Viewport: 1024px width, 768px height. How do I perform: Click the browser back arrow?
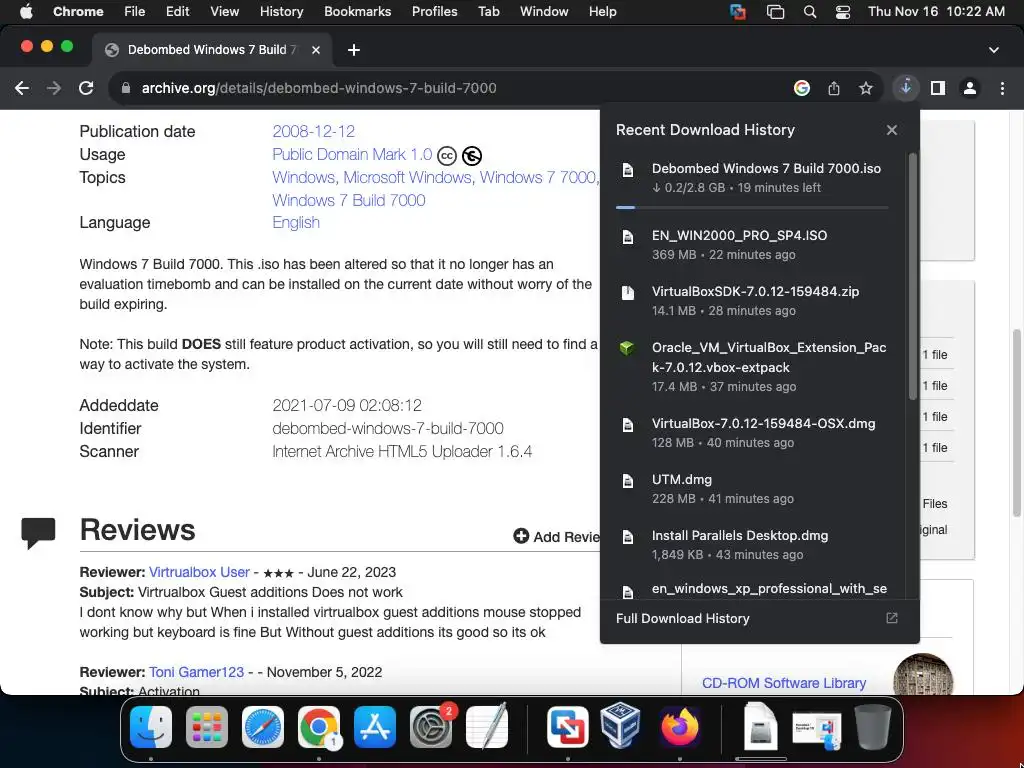click(x=22, y=88)
